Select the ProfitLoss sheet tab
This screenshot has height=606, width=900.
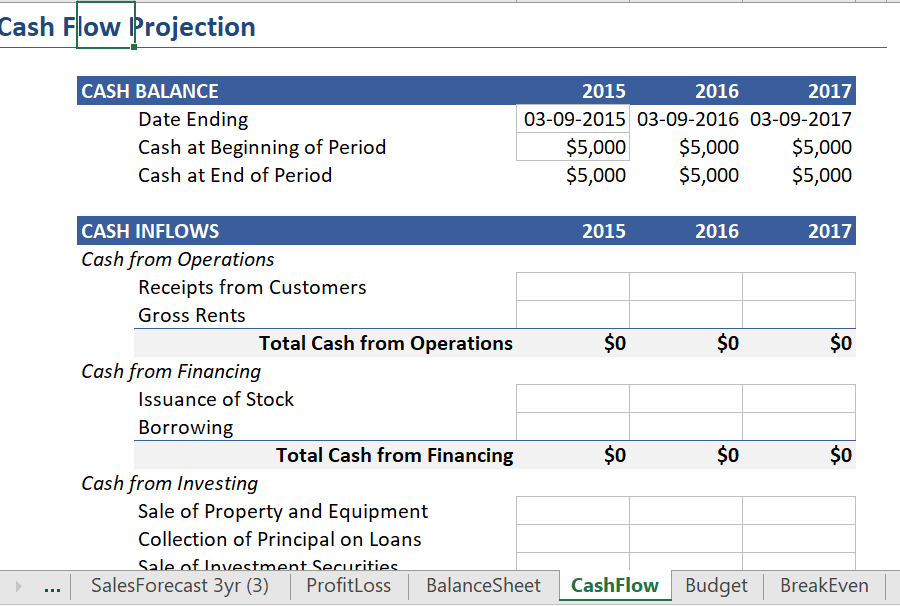coord(349,585)
